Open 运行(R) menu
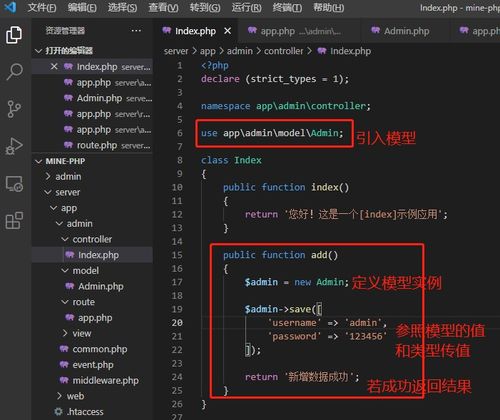The height and width of the screenshot is (420, 500). tap(246, 7)
